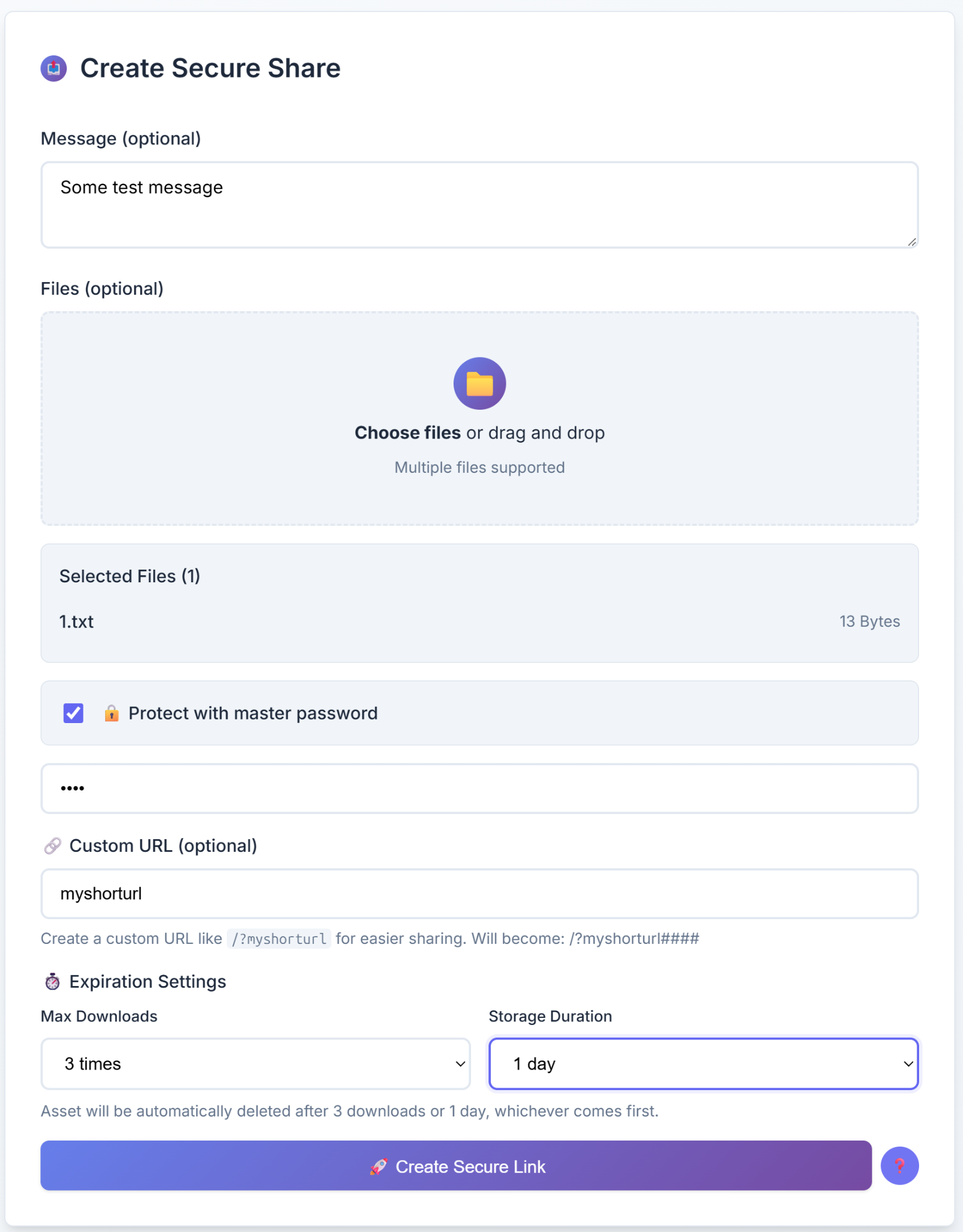
Task: Select the 1.txt file entry
Action: click(76, 622)
